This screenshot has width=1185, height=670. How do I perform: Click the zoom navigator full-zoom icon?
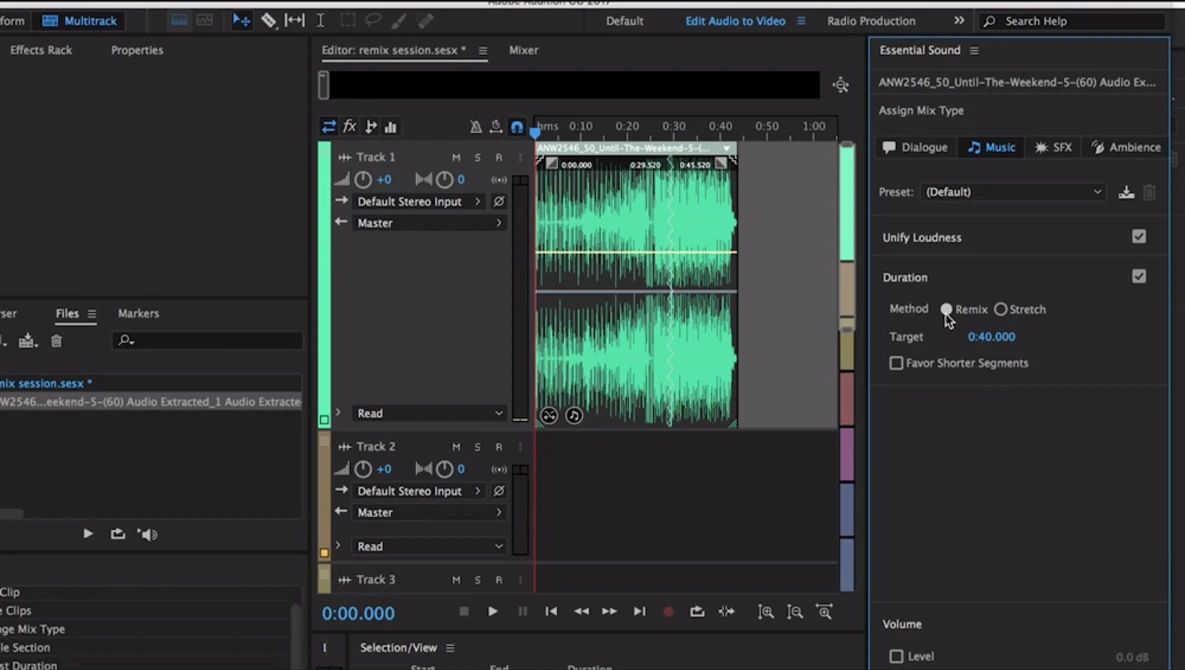coord(840,85)
